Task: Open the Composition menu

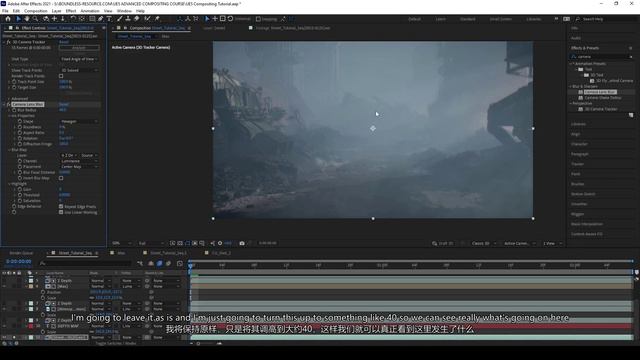Action: (x=36, y=11)
